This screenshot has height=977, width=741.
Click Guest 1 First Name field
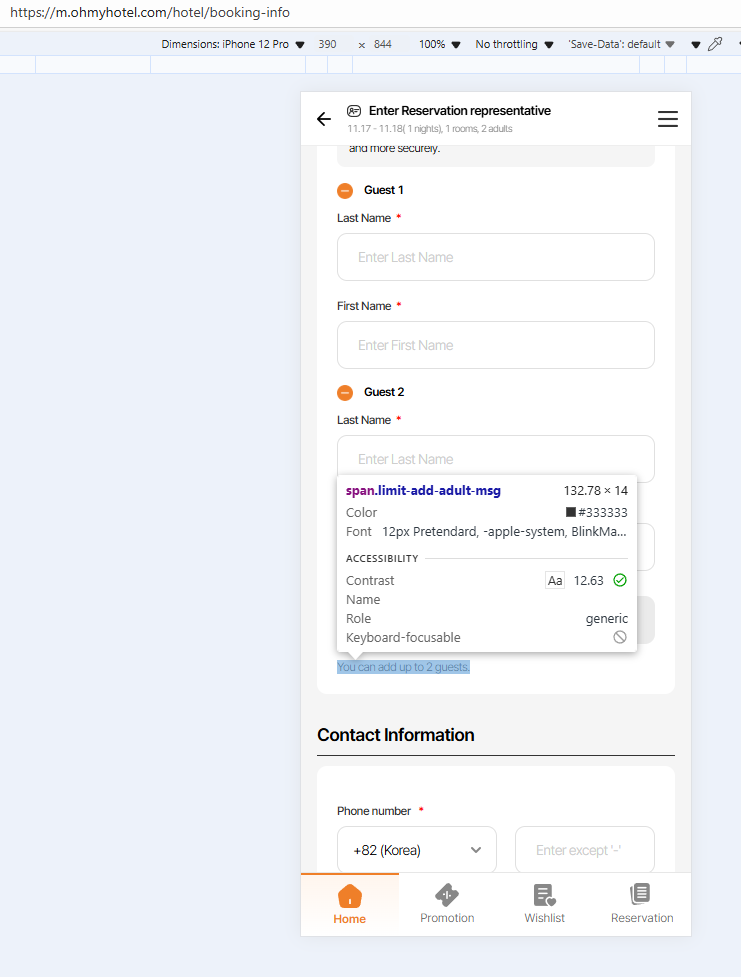496,345
